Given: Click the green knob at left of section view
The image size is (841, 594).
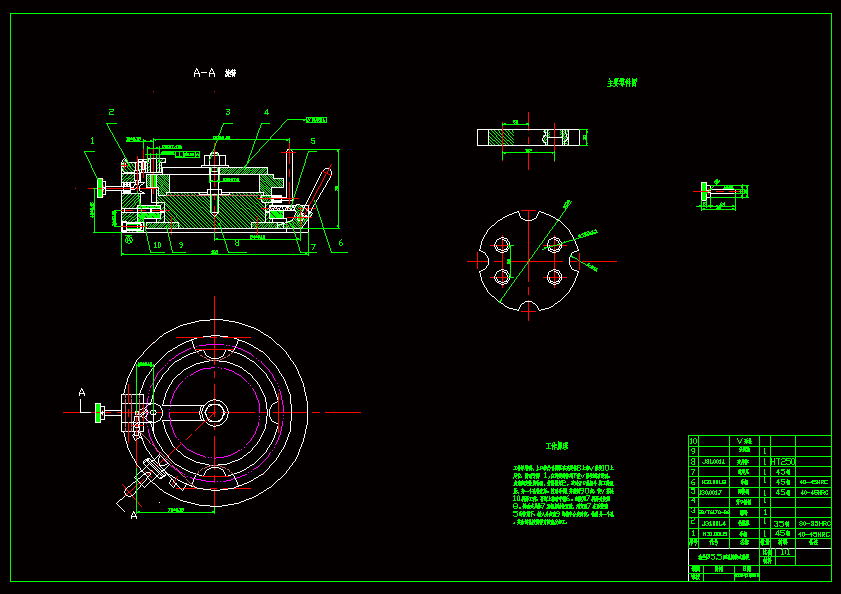Looking at the screenshot, I should tap(101, 186).
